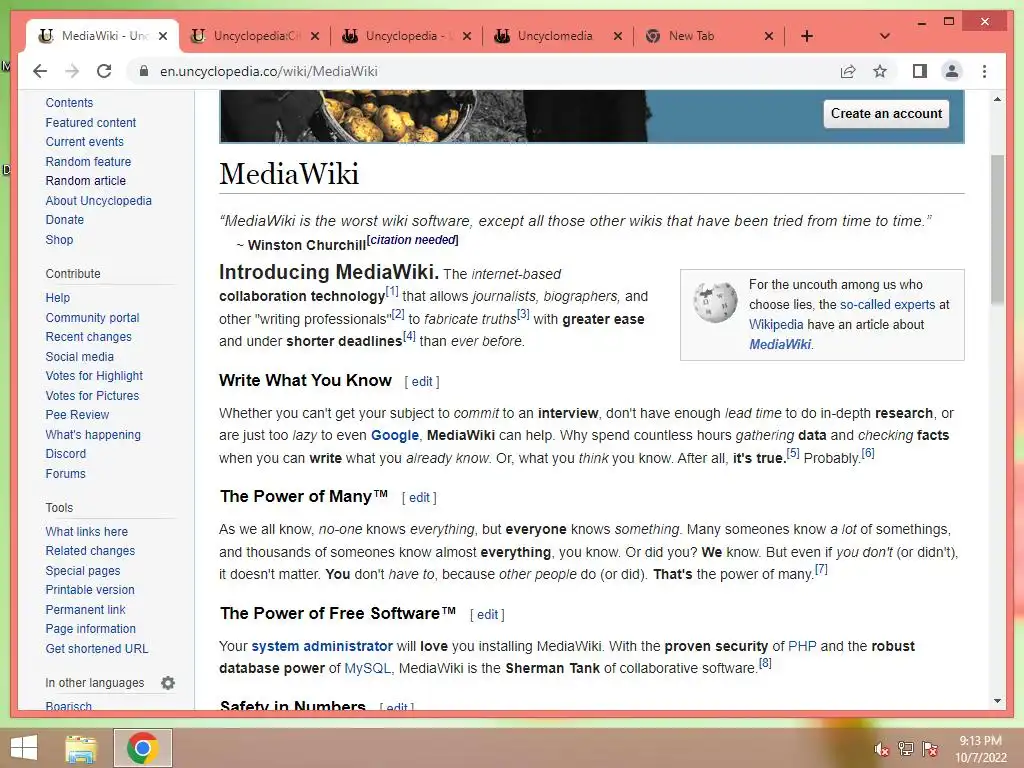Follow the MySQL link
Screen dimensions: 1024x768
367,668
